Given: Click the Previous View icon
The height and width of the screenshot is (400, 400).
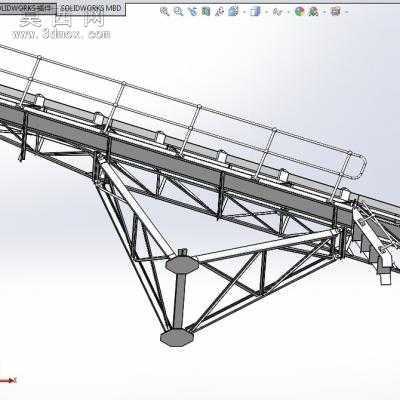Looking at the screenshot, I should click(x=193, y=12).
